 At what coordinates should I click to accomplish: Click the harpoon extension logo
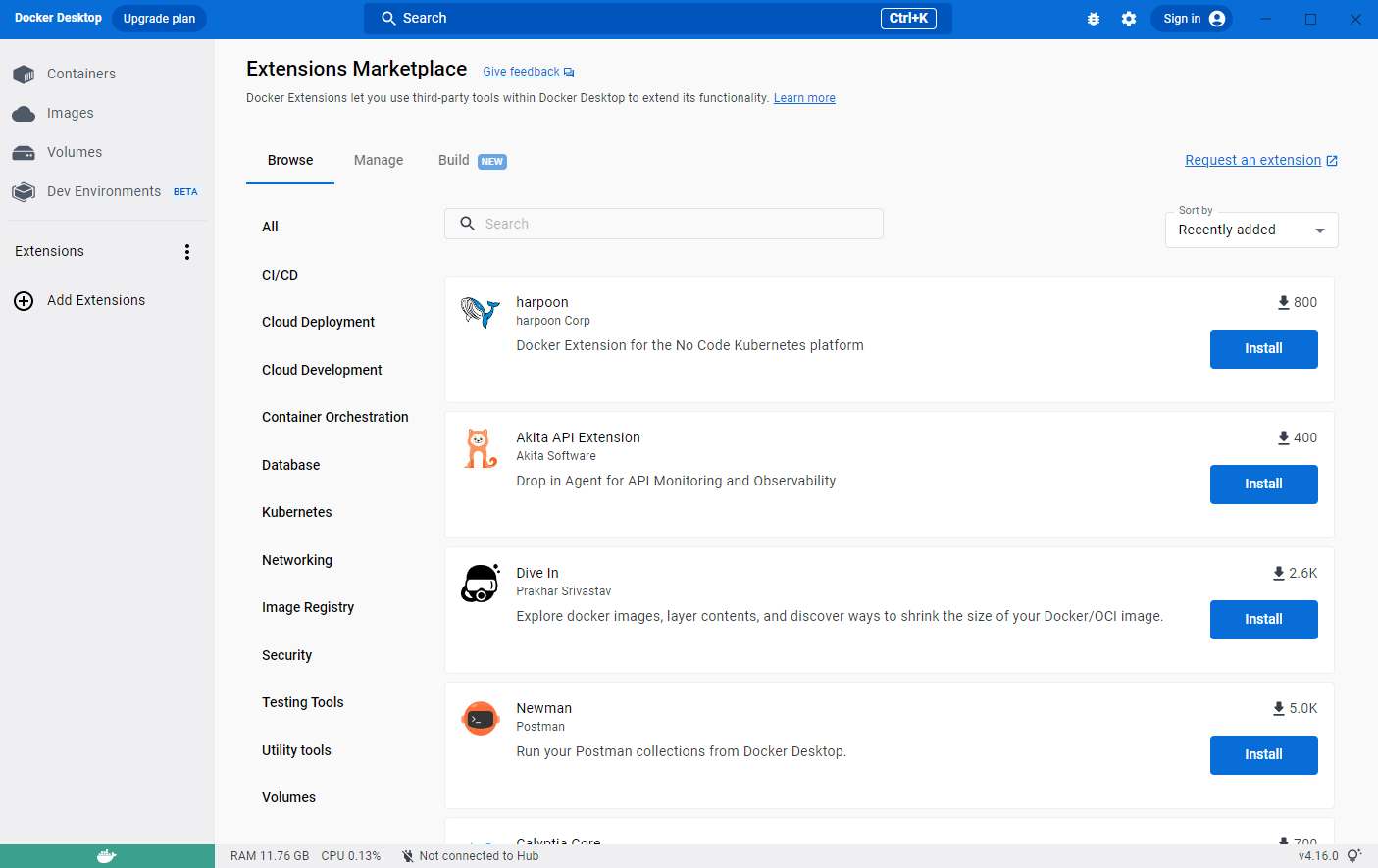[x=481, y=313]
